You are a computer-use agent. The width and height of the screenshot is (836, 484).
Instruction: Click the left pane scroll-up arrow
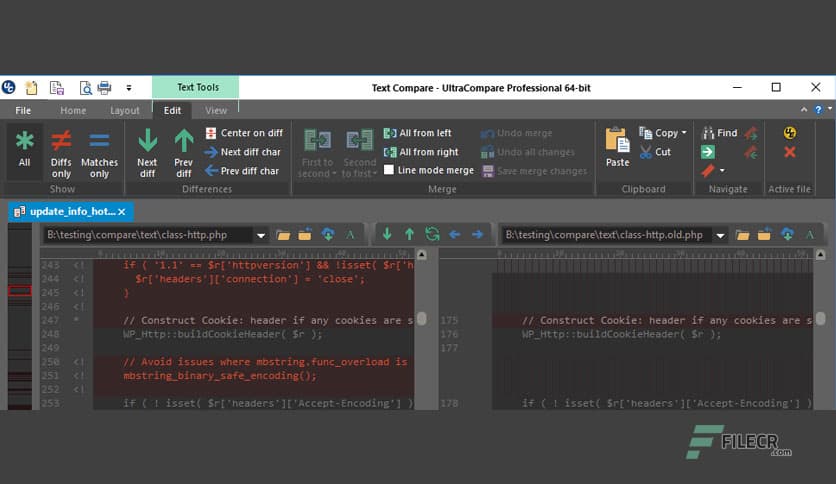click(x=422, y=255)
